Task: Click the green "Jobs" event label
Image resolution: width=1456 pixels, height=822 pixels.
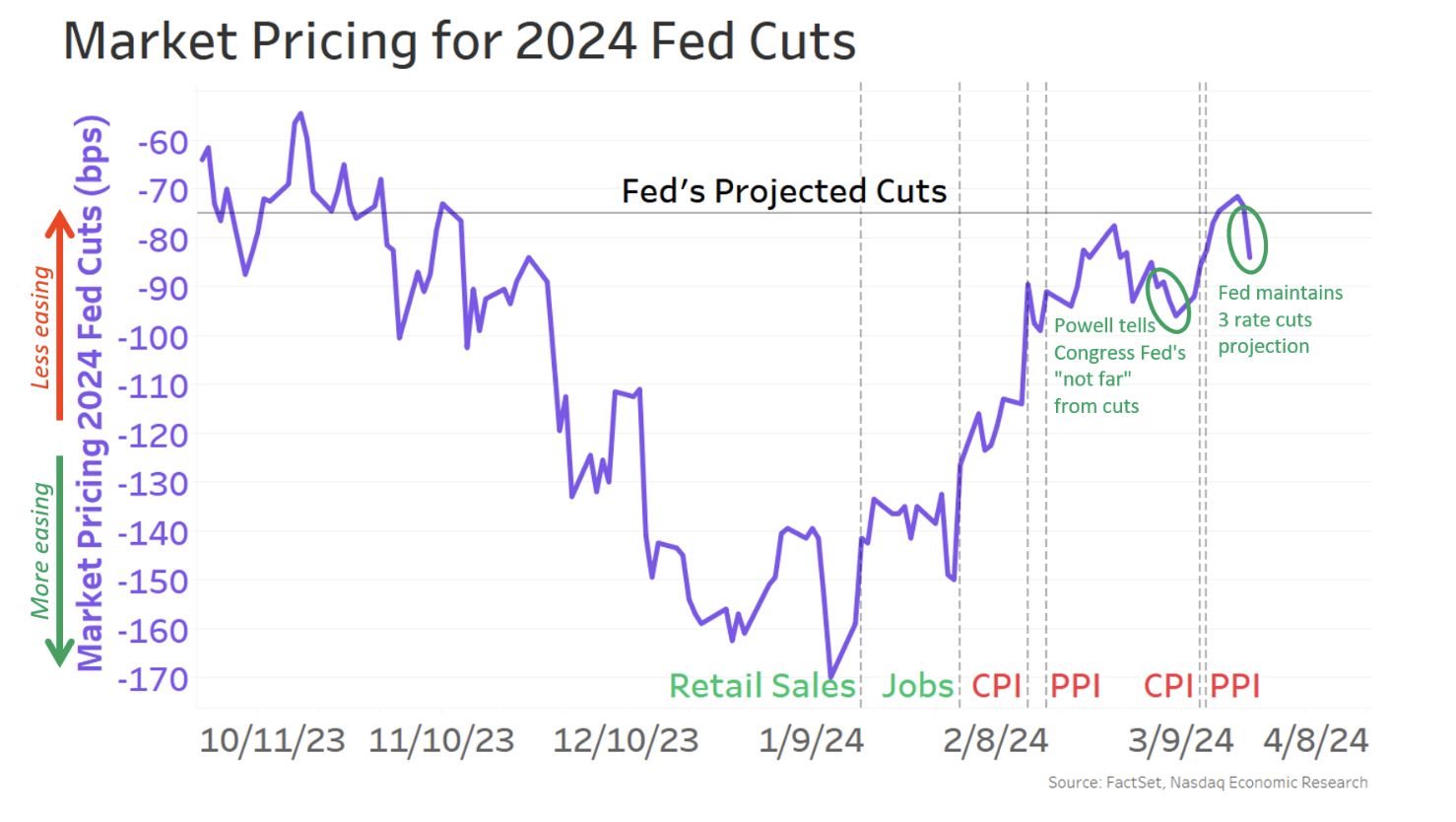Action: pos(917,686)
